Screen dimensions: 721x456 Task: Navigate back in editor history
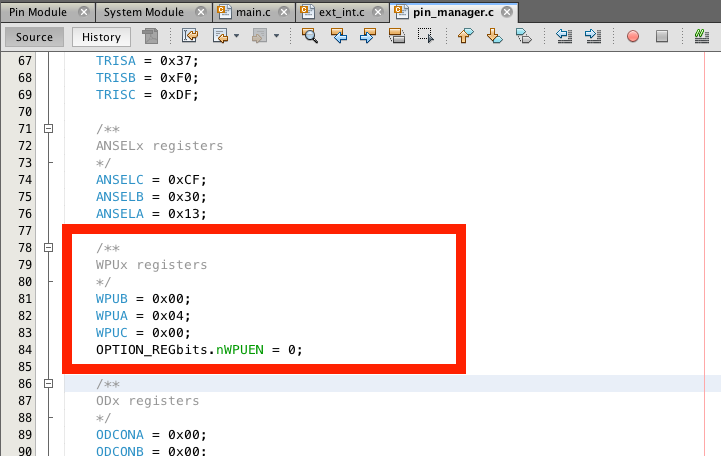[x=220, y=36]
